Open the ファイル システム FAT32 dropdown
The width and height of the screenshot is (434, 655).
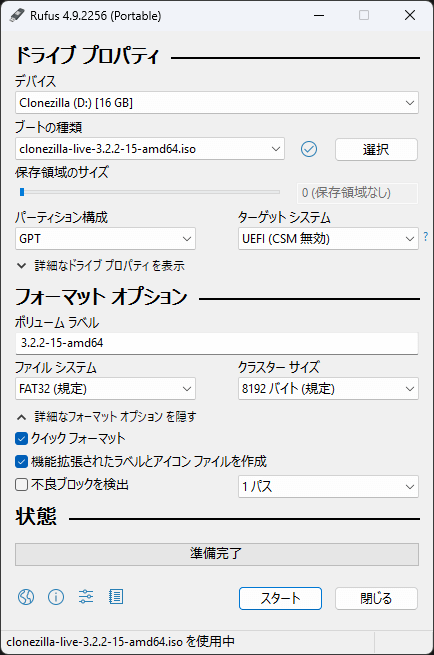pyautogui.click(x=105, y=389)
